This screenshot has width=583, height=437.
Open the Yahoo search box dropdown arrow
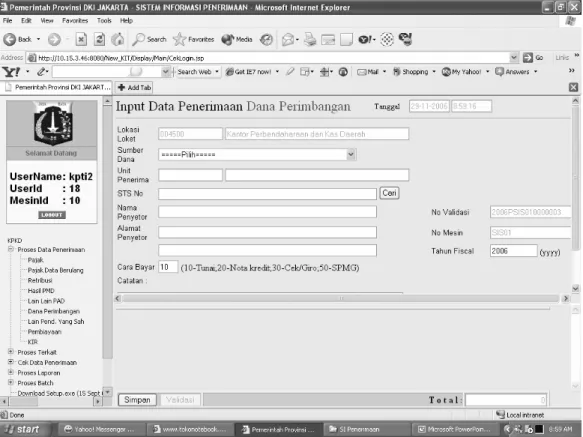(165, 71)
